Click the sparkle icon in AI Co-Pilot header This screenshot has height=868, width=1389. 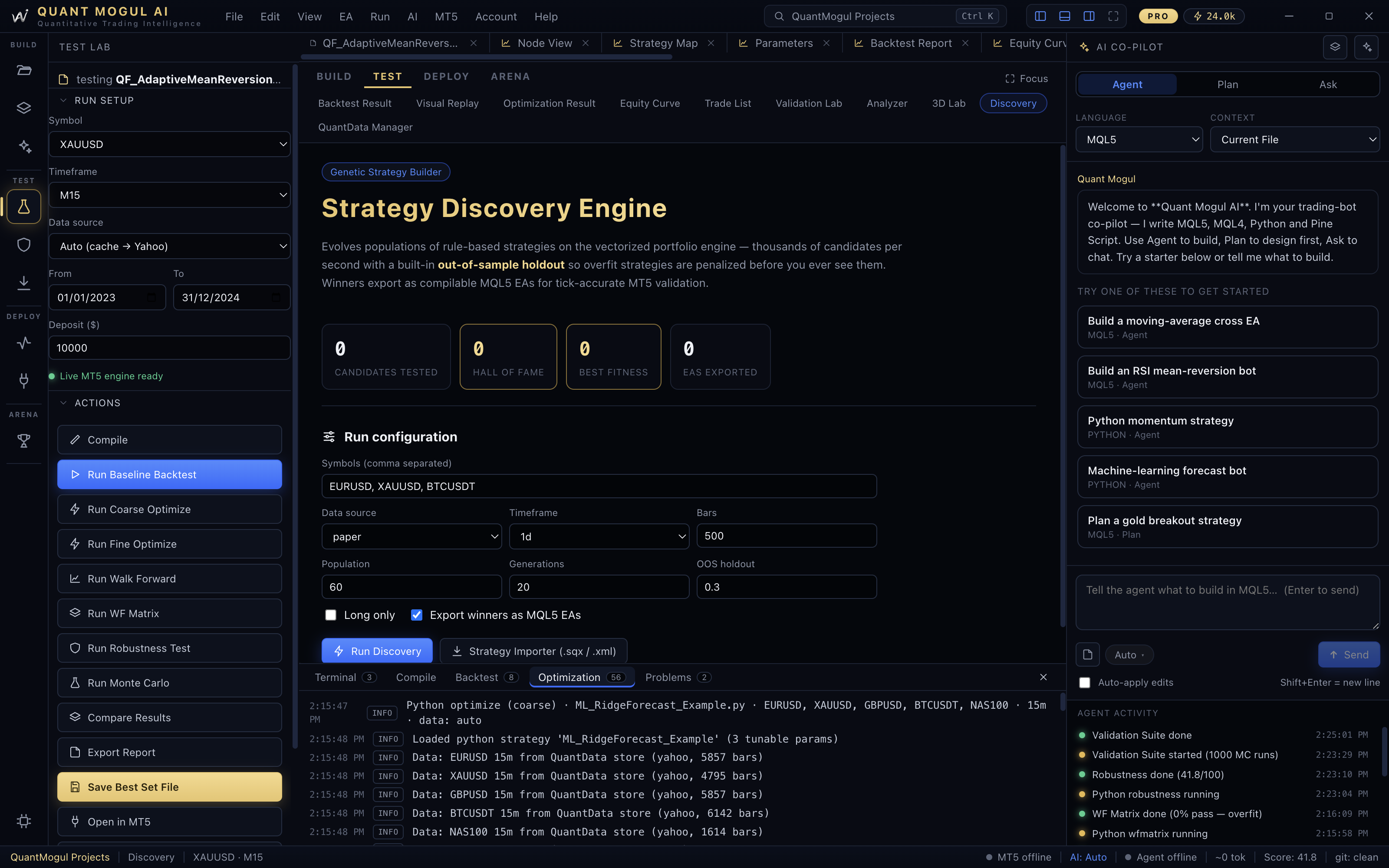(x=1366, y=47)
